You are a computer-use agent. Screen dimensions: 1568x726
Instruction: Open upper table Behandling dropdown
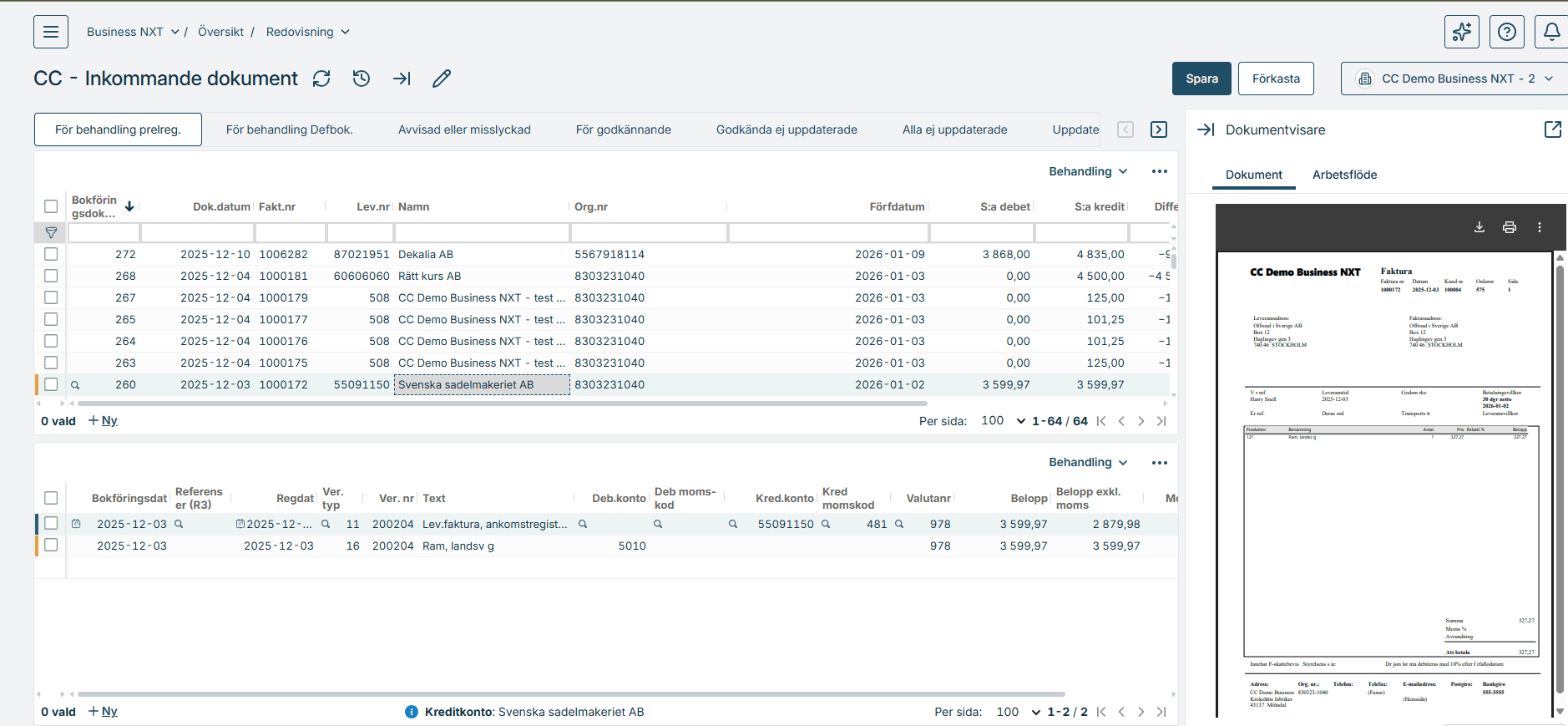1088,171
